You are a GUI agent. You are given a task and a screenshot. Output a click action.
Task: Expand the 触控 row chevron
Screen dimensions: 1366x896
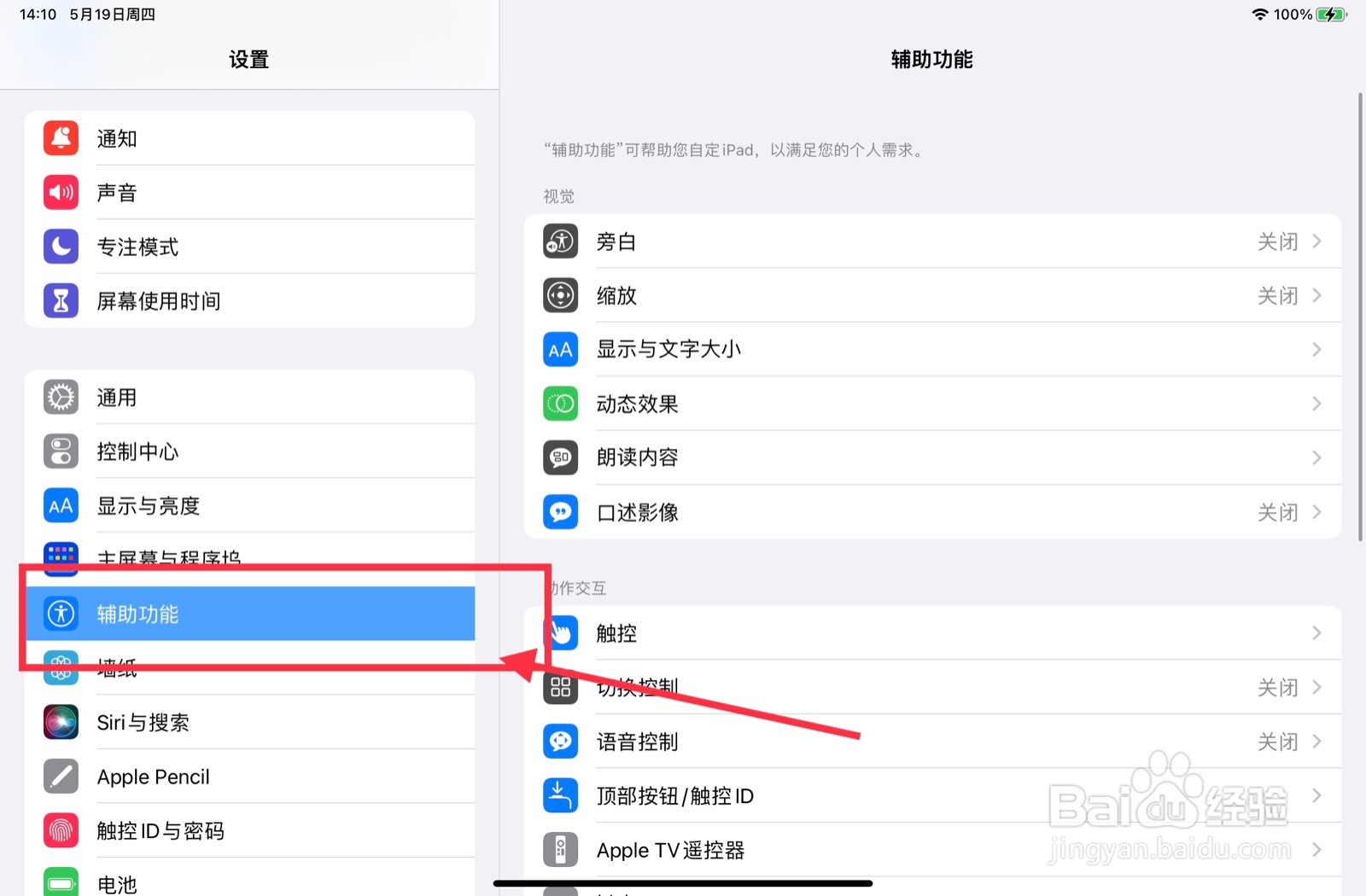click(1316, 633)
